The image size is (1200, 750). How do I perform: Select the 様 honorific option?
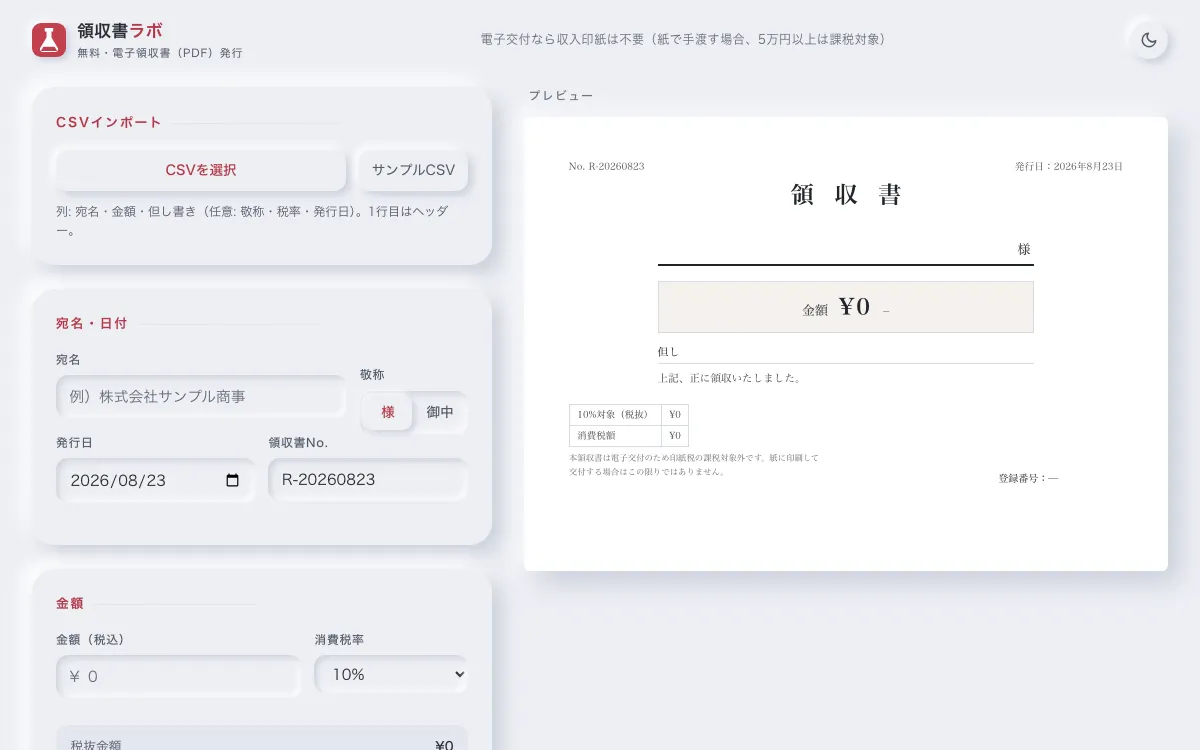tap(388, 412)
